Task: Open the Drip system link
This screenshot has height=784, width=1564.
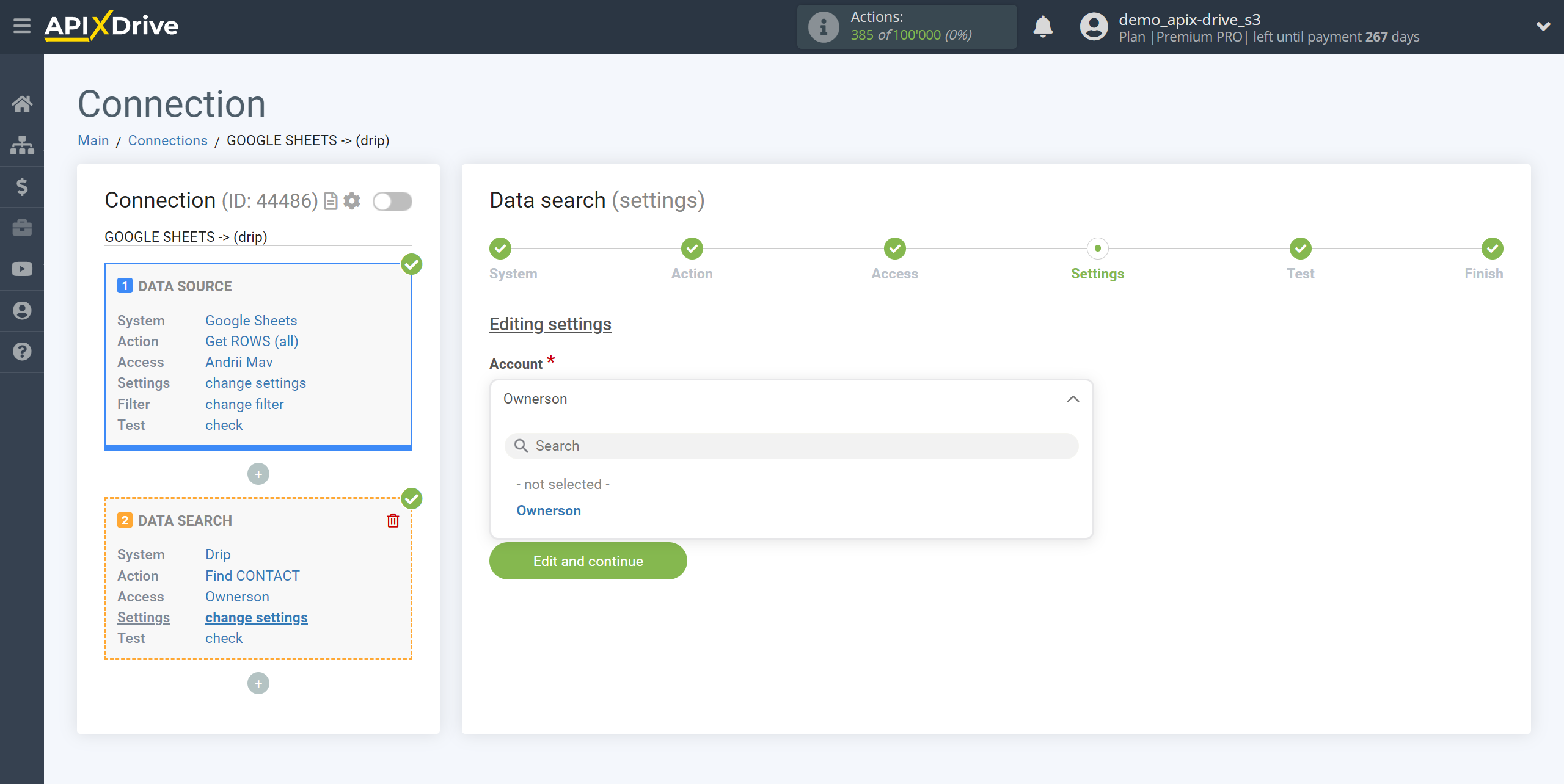Action: click(218, 554)
